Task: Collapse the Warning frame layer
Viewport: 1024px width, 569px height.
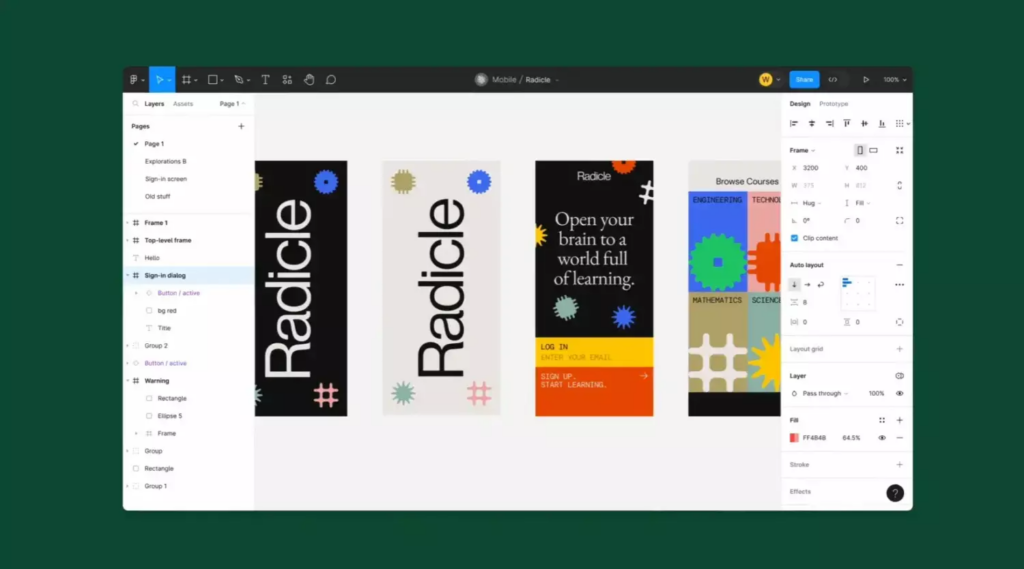Action: (127, 381)
